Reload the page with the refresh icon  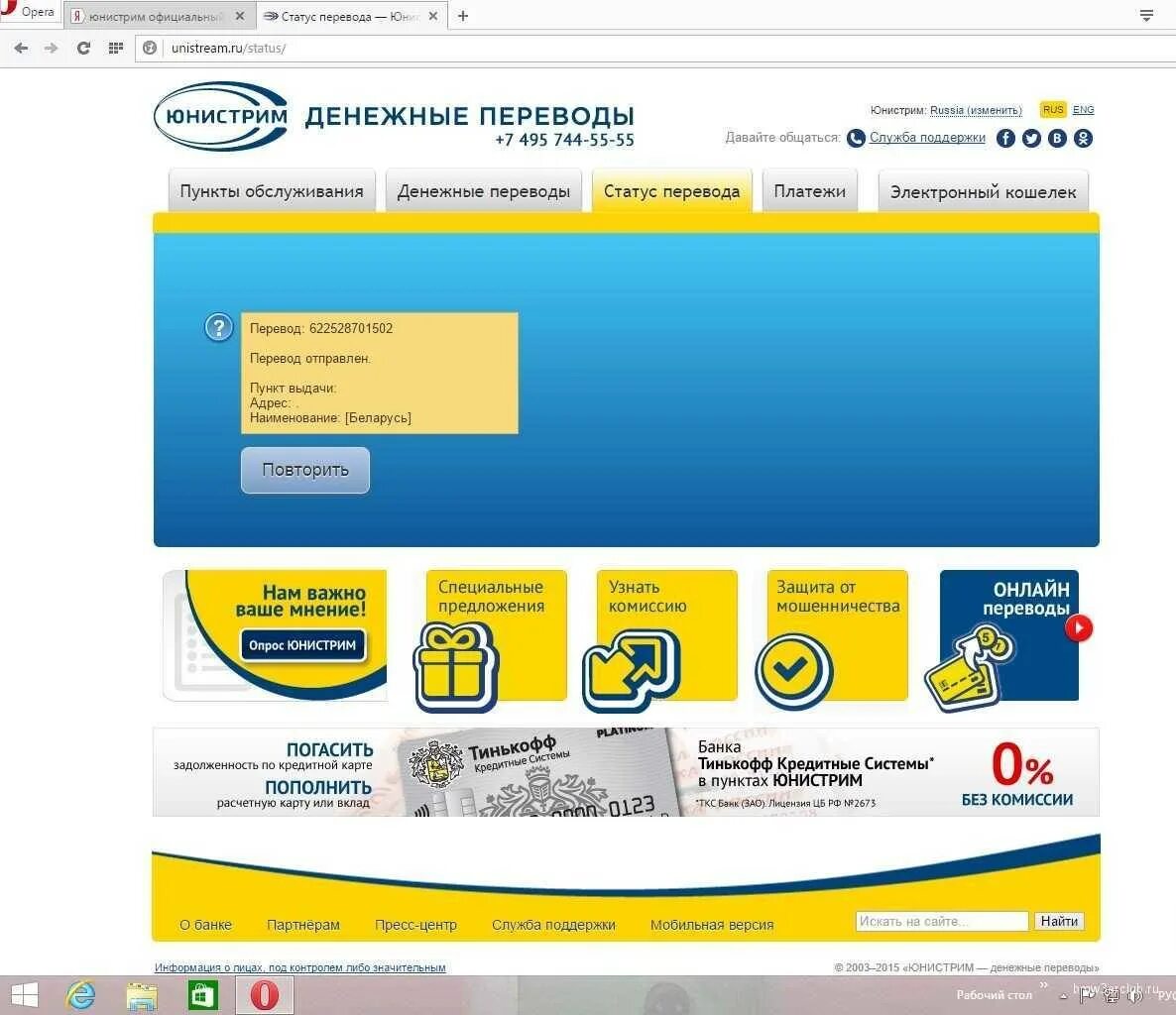click(x=83, y=48)
